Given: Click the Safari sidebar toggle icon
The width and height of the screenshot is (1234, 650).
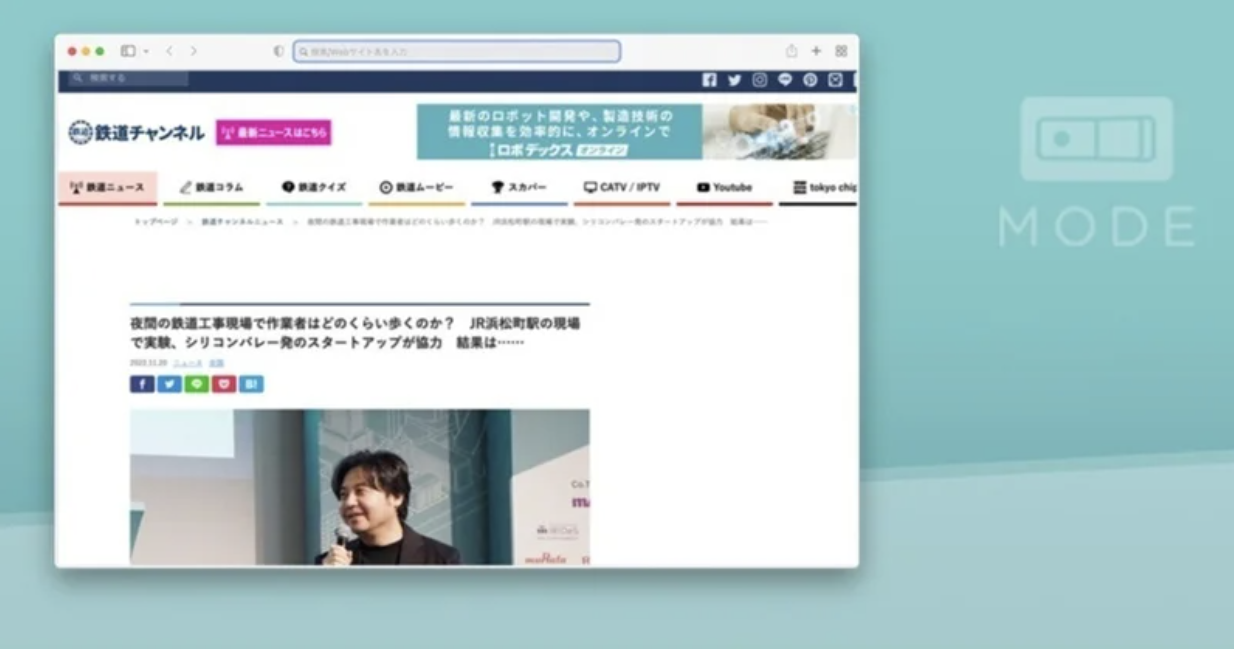Looking at the screenshot, I should tap(128, 51).
